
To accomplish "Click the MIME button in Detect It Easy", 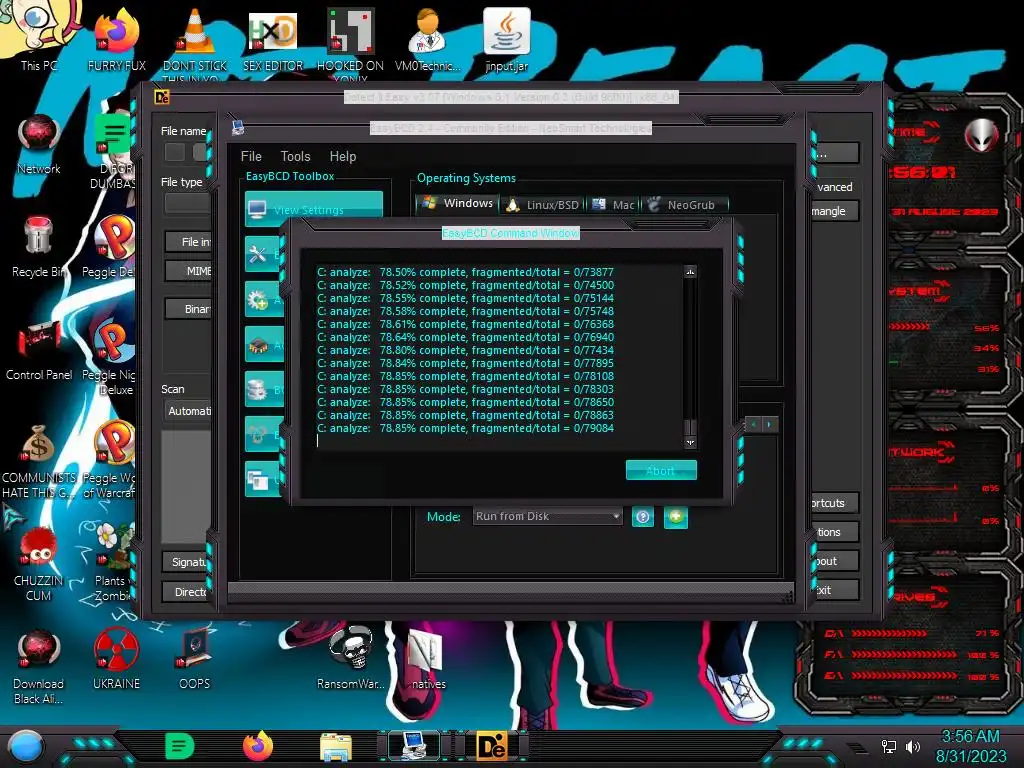I will [189, 270].
